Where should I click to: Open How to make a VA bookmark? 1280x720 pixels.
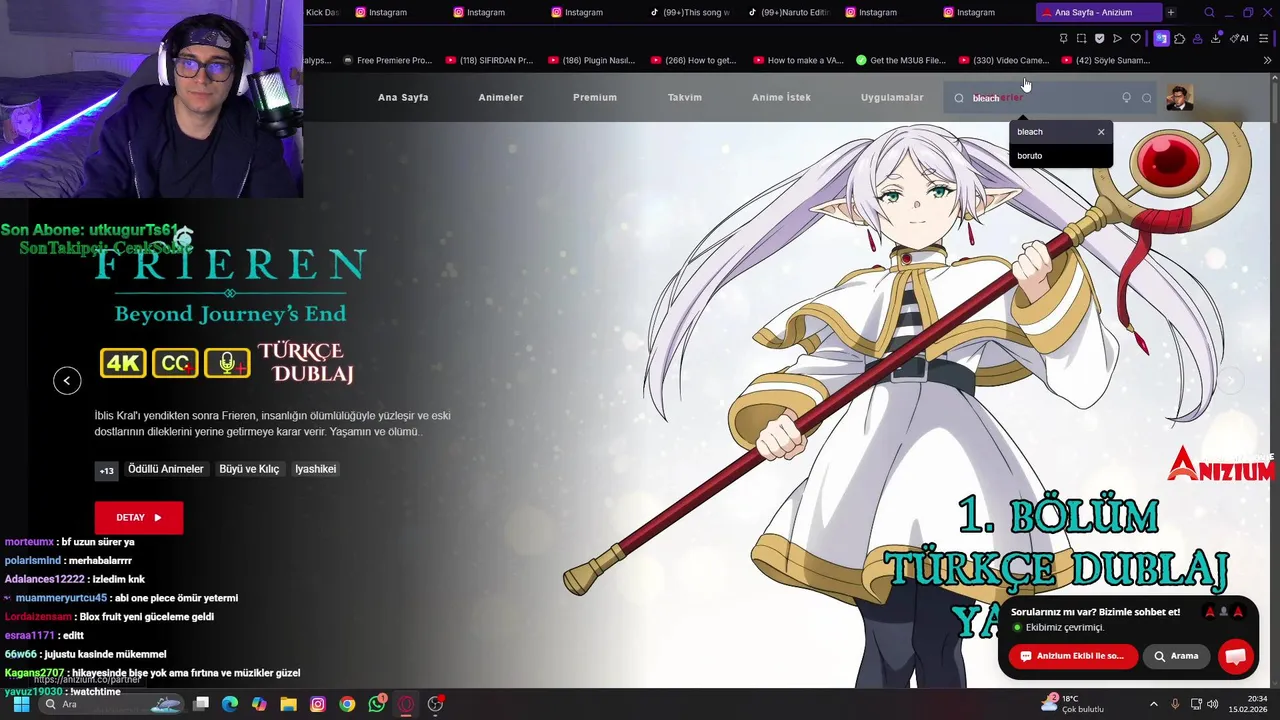798,60
